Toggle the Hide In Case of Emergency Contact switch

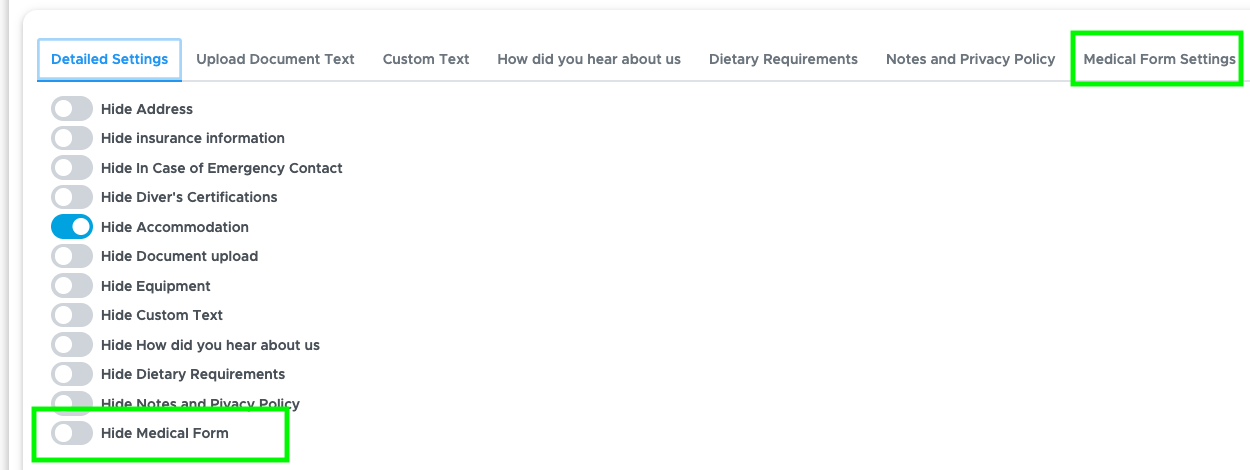(x=72, y=168)
